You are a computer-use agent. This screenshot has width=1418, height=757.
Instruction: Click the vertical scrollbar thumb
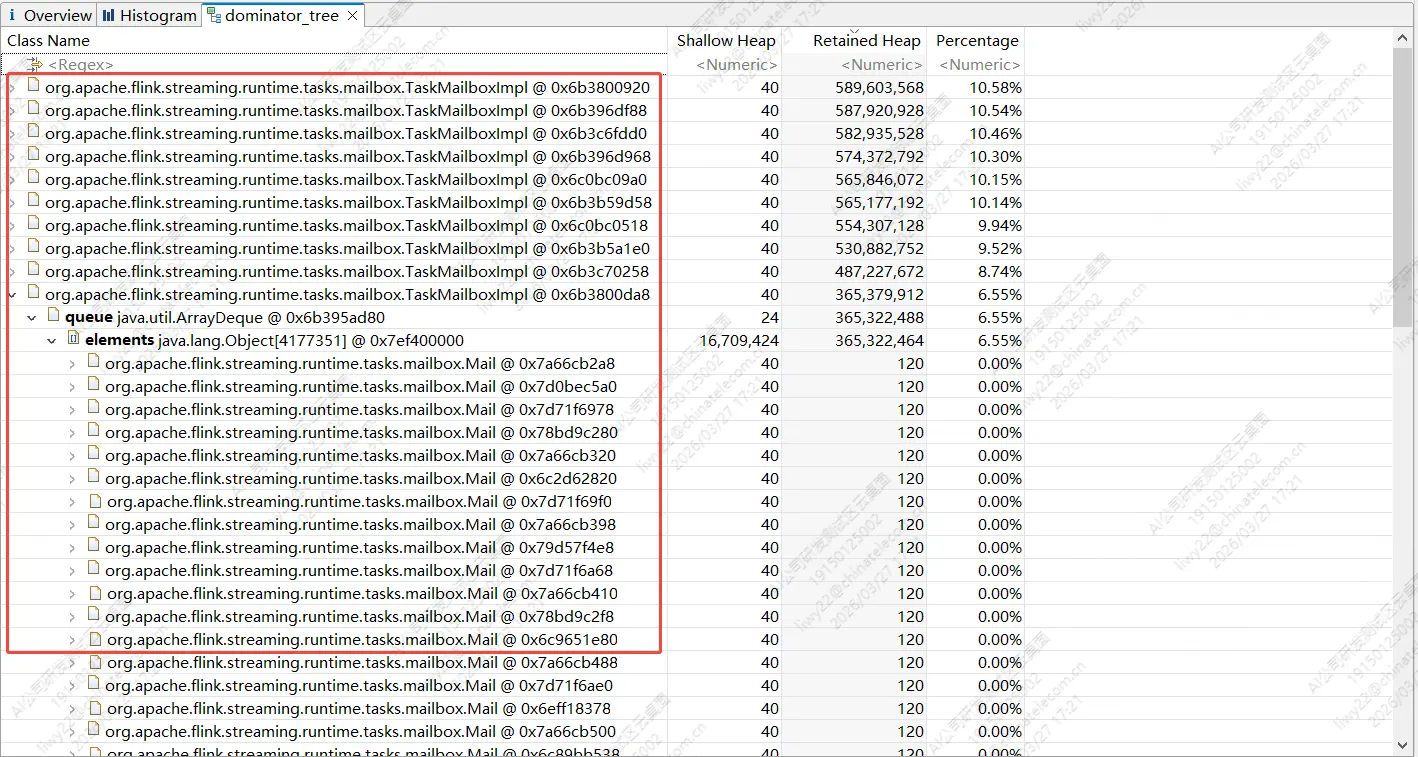(x=1402, y=186)
